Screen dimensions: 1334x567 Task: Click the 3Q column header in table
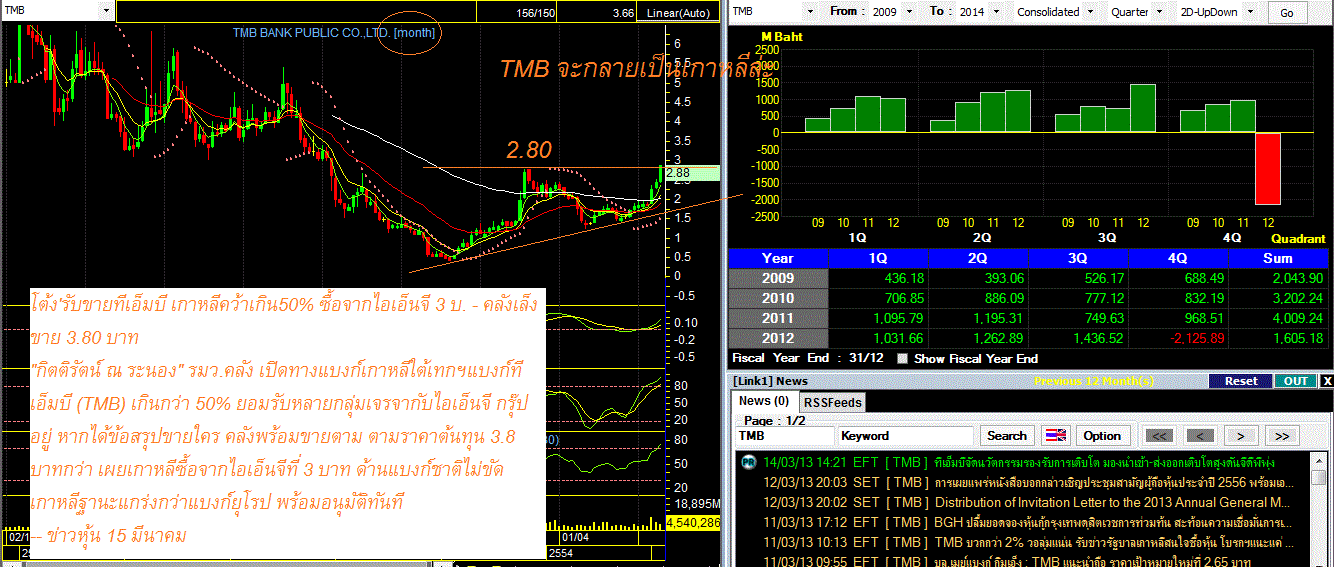click(x=1078, y=258)
